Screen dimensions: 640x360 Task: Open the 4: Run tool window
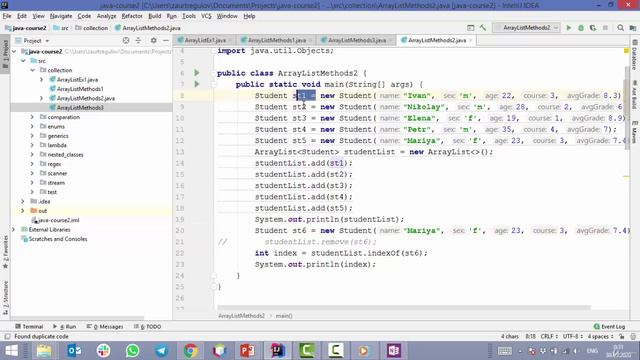65,327
